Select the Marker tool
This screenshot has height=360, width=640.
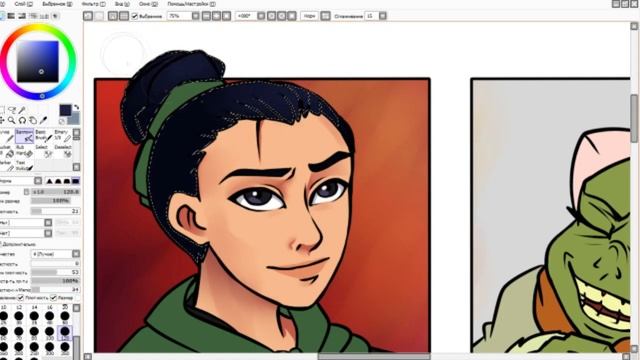tap(7, 166)
